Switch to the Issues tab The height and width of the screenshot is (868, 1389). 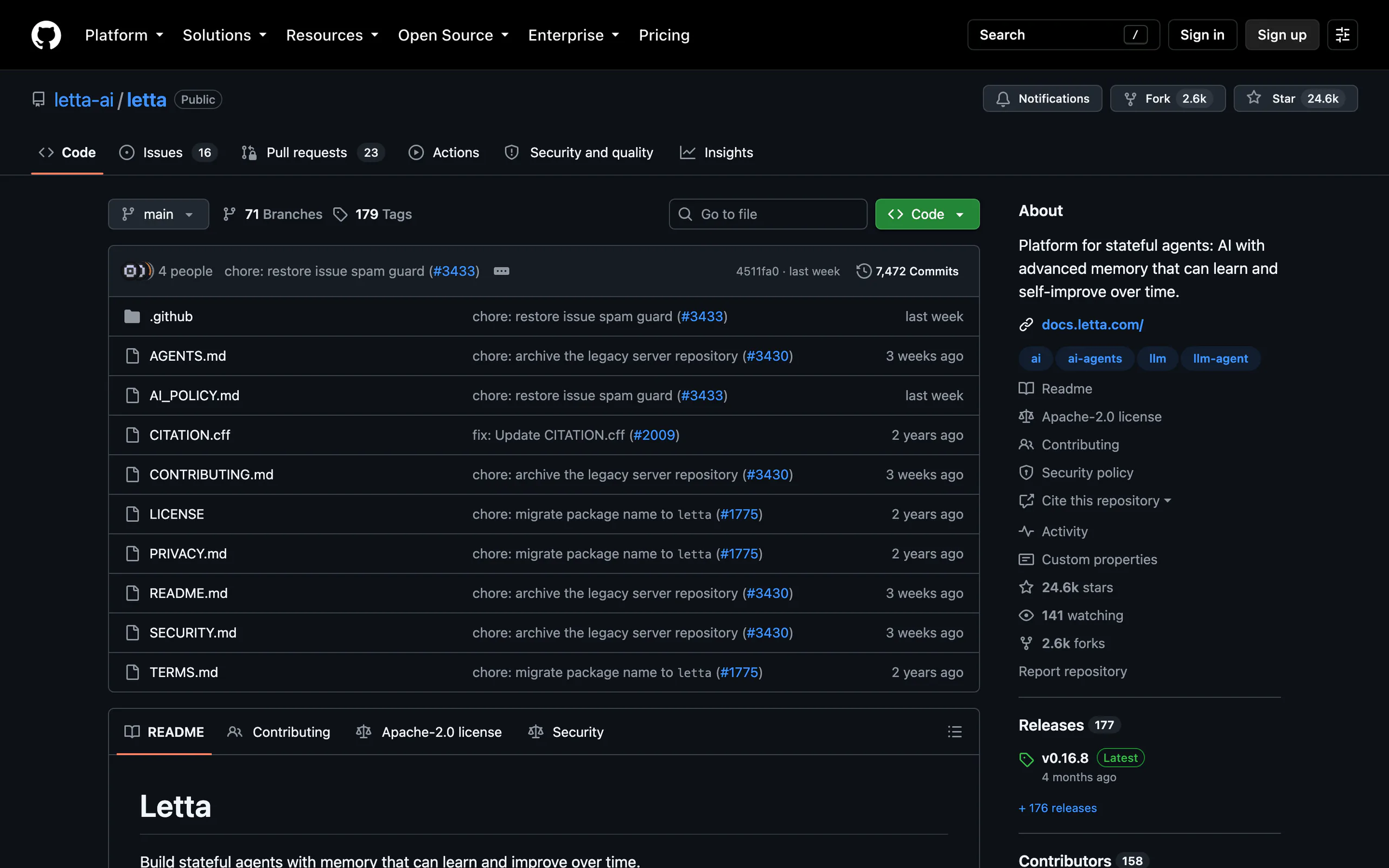168,152
